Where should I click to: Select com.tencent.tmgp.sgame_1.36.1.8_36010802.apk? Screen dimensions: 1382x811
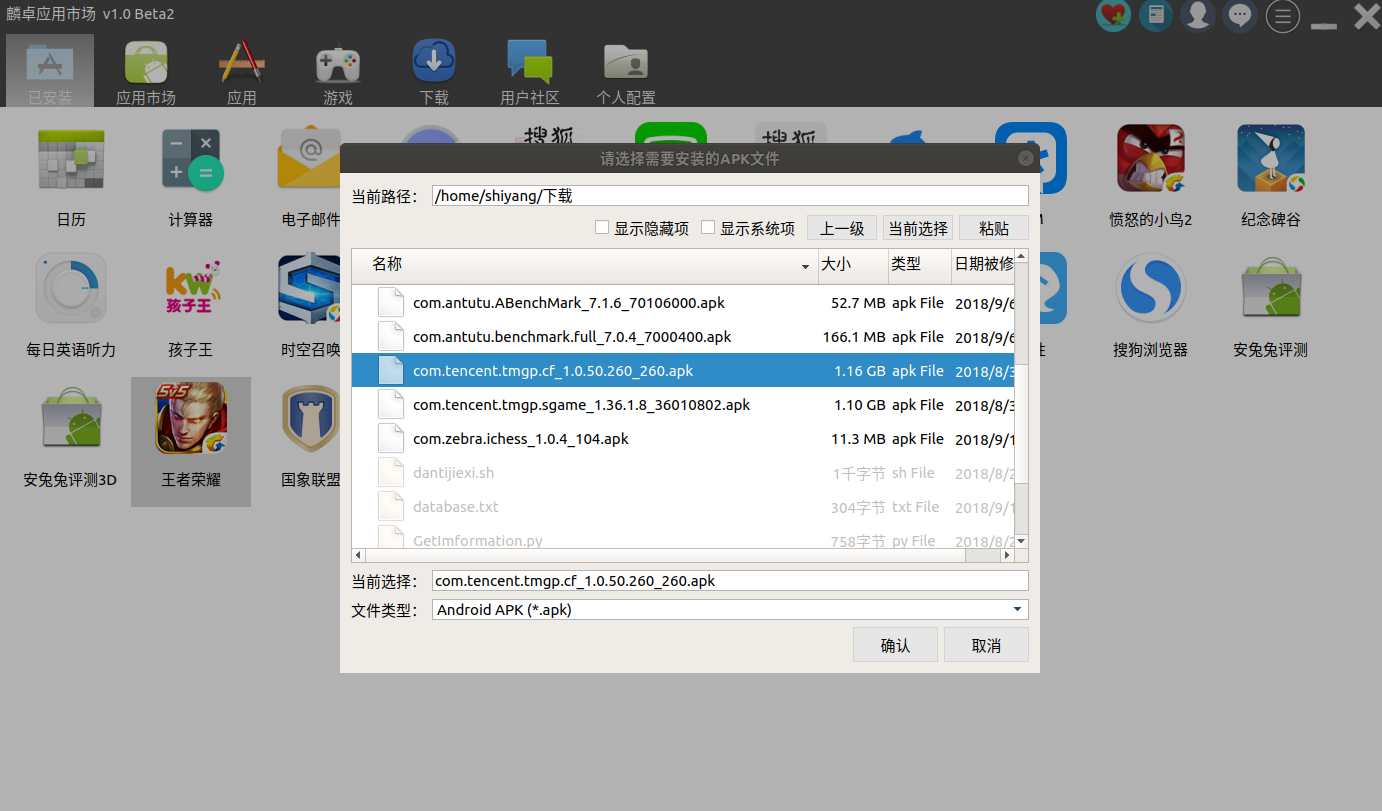pyautogui.click(x=684, y=405)
